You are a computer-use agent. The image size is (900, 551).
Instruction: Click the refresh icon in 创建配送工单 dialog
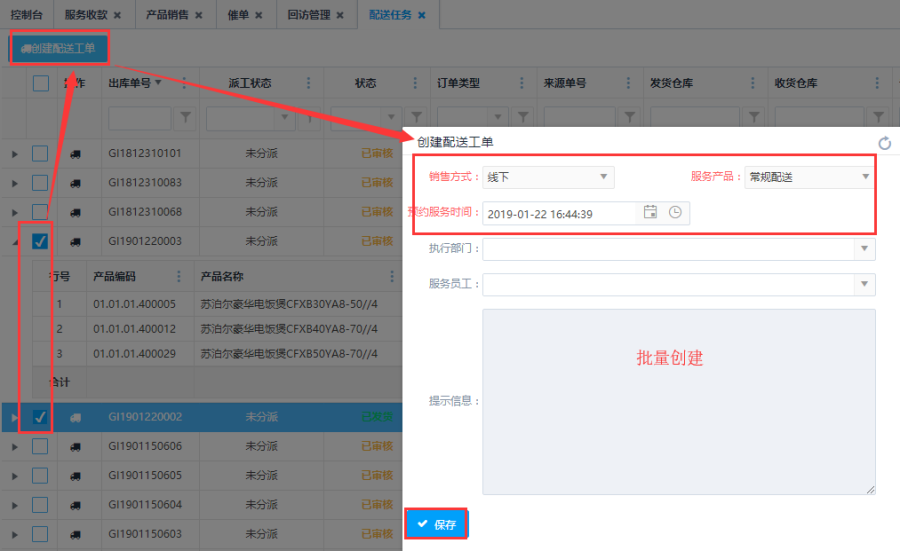point(884,143)
